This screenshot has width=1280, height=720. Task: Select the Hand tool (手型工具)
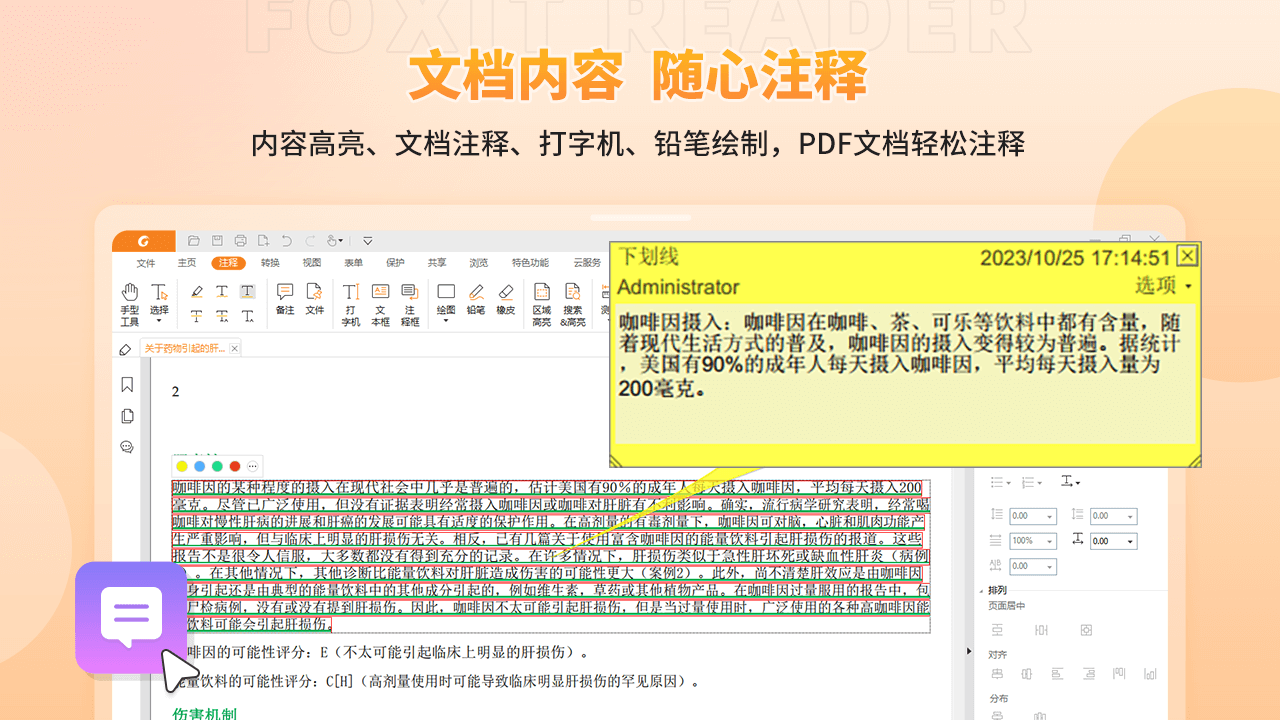[130, 302]
